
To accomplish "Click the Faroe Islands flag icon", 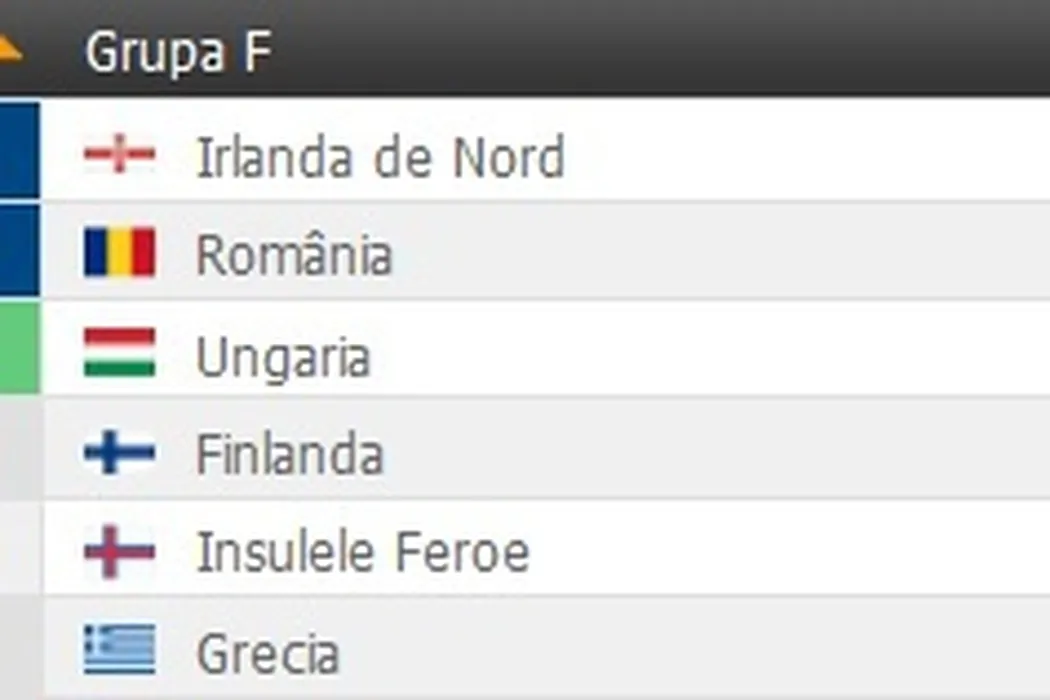I will pos(119,551).
